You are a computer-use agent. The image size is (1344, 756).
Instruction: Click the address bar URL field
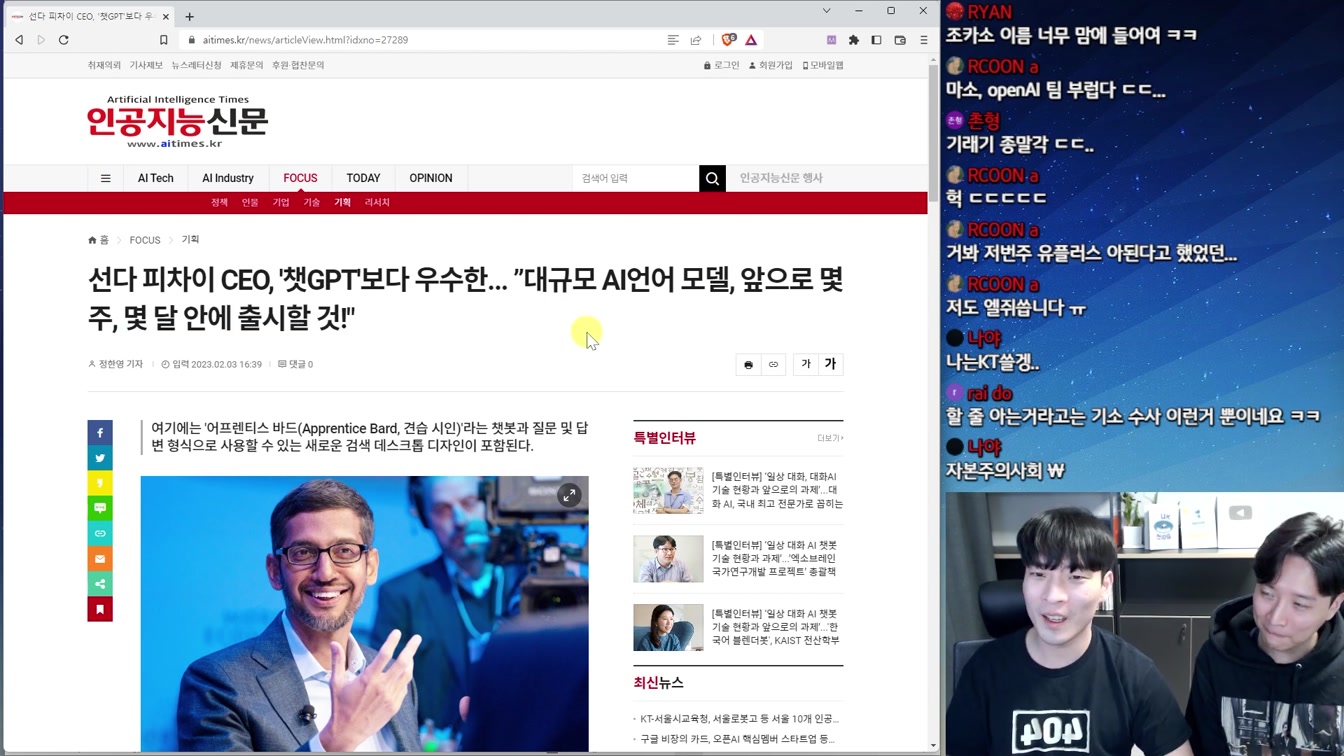pyautogui.click(x=420, y=40)
